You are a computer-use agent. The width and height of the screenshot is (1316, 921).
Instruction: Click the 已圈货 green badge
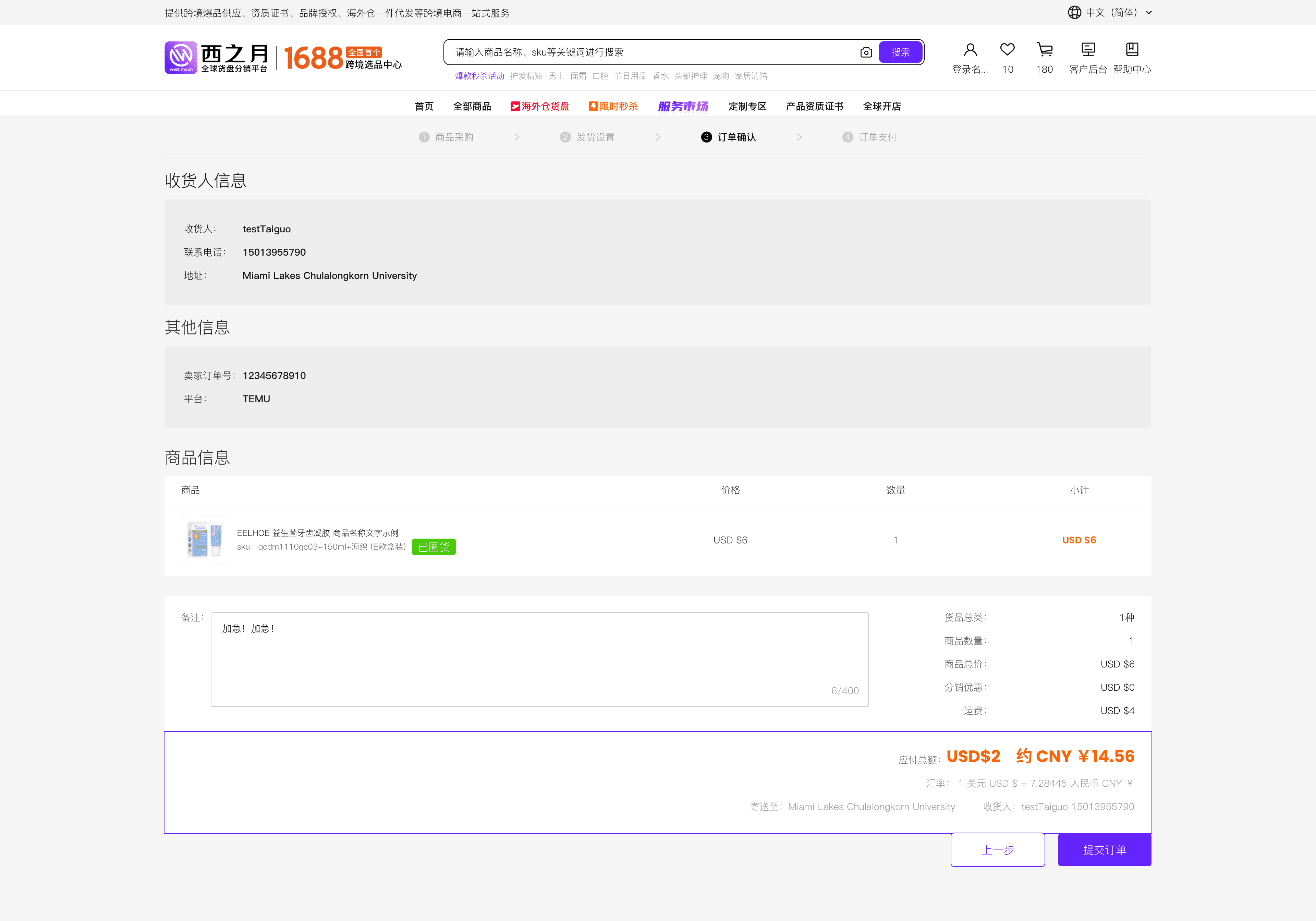tap(433, 547)
